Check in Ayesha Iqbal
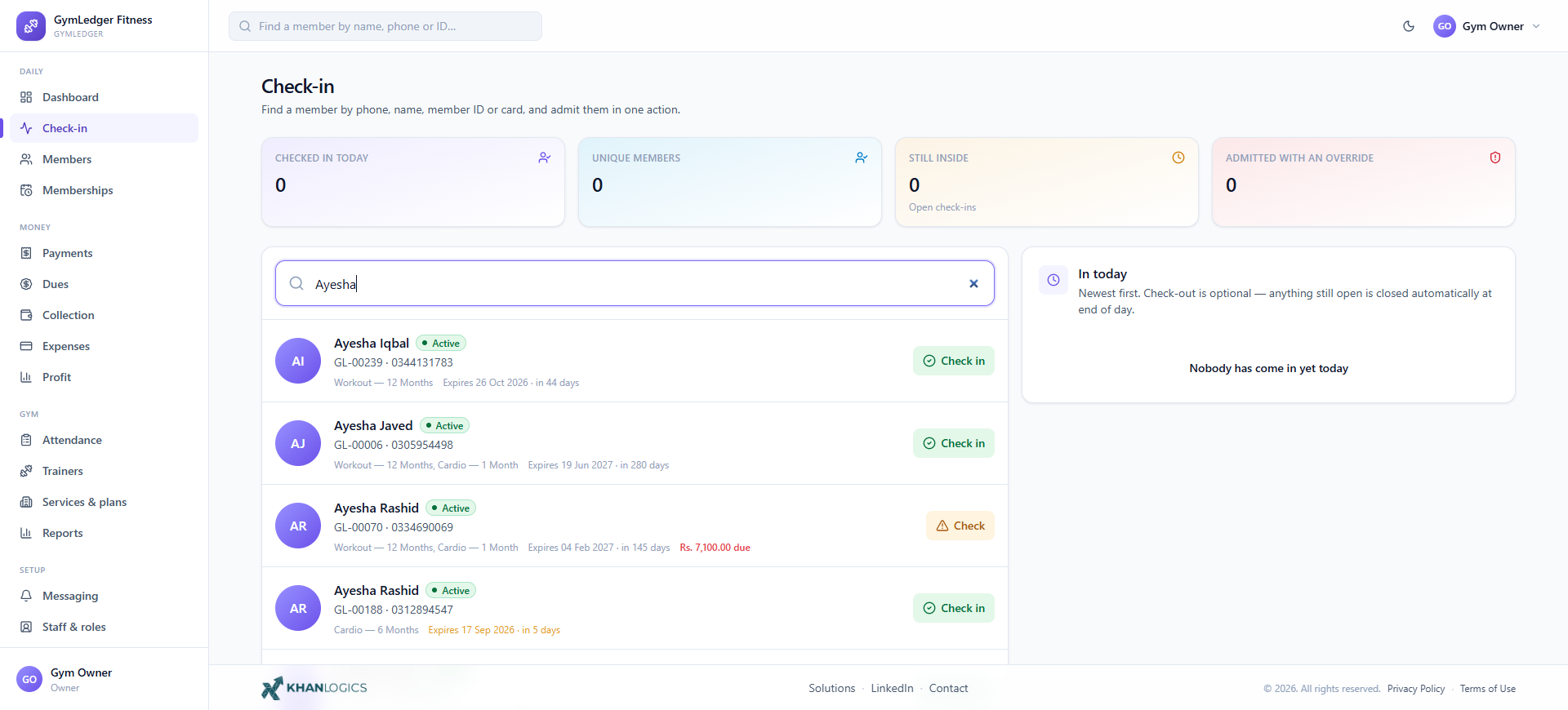This screenshot has width=1568, height=710. 954,361
